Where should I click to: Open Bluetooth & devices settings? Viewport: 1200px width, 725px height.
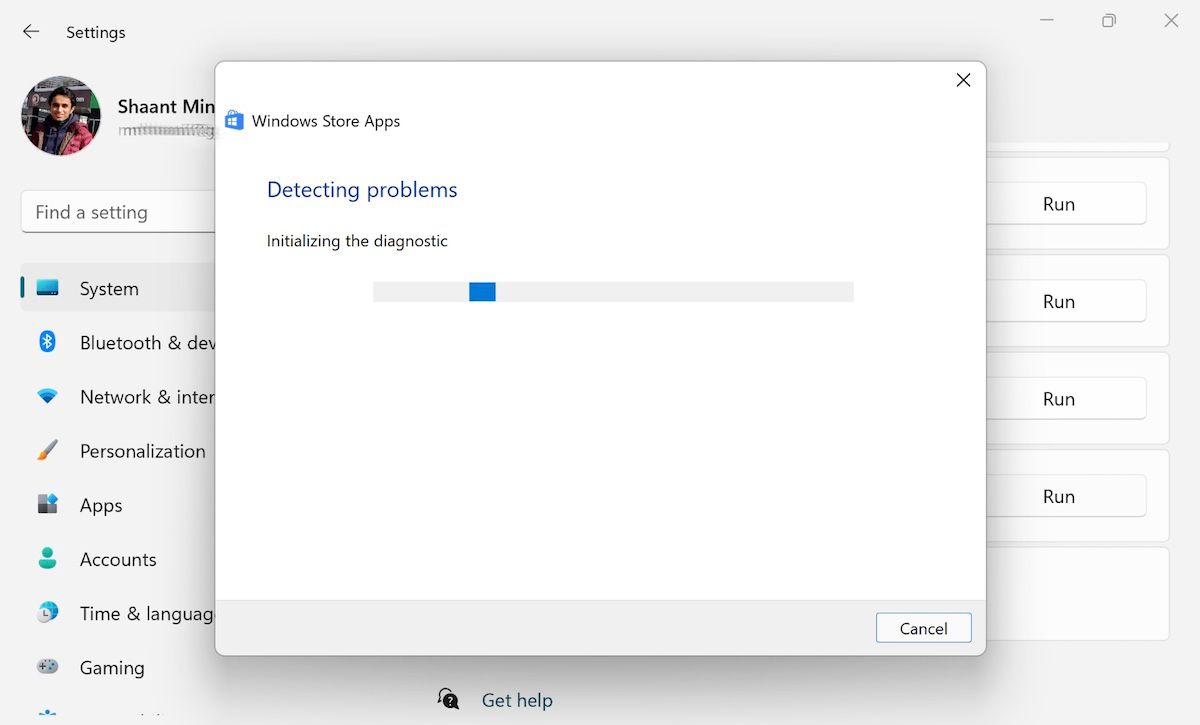[46, 342]
